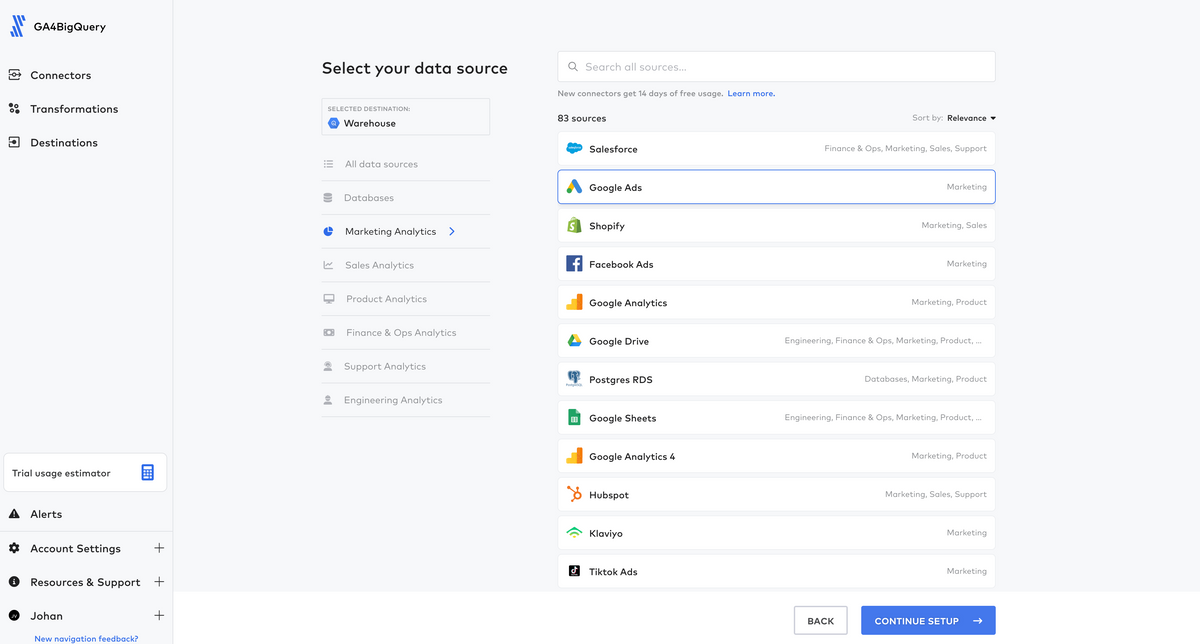Click the Search all sources field
1200x644 pixels.
click(776, 66)
